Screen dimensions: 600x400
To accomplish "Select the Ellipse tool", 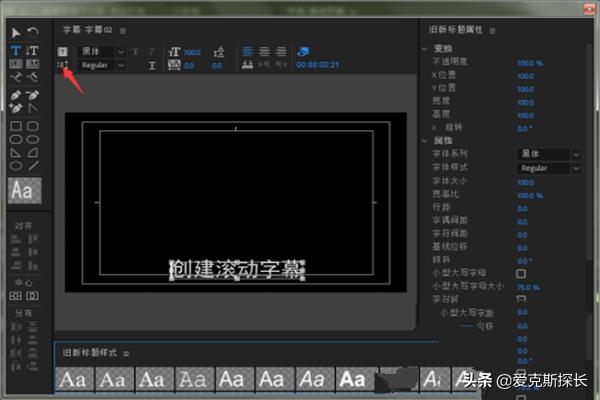I will click(x=16, y=166).
